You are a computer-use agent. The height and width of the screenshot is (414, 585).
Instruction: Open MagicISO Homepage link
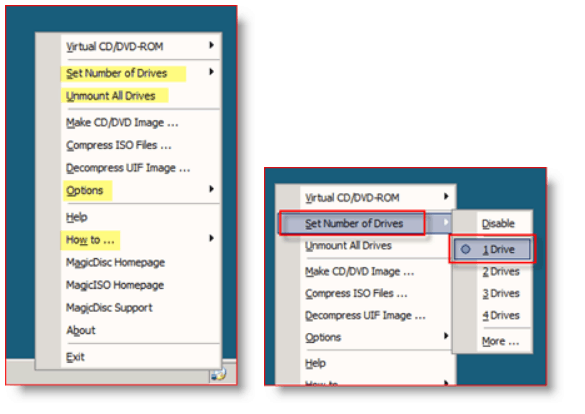[x=115, y=285]
